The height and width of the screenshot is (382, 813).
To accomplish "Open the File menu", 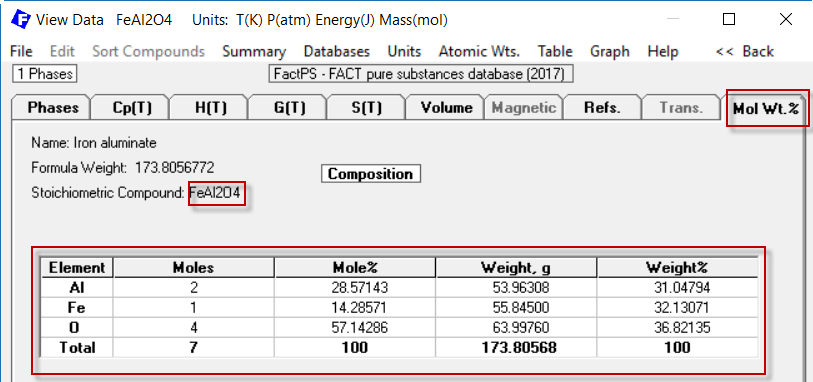I will [21, 51].
